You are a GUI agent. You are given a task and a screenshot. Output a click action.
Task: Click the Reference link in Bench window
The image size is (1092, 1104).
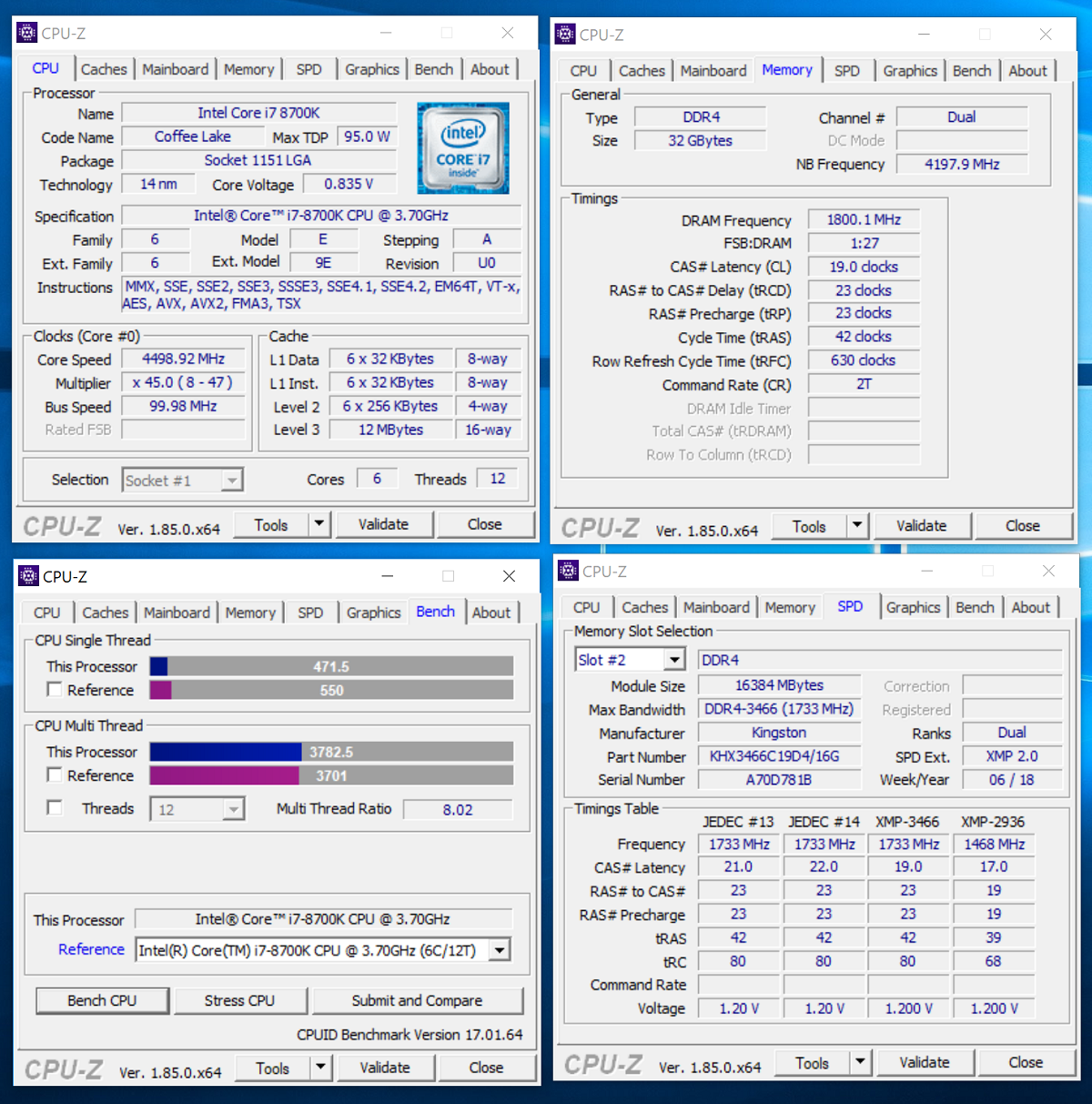91,949
